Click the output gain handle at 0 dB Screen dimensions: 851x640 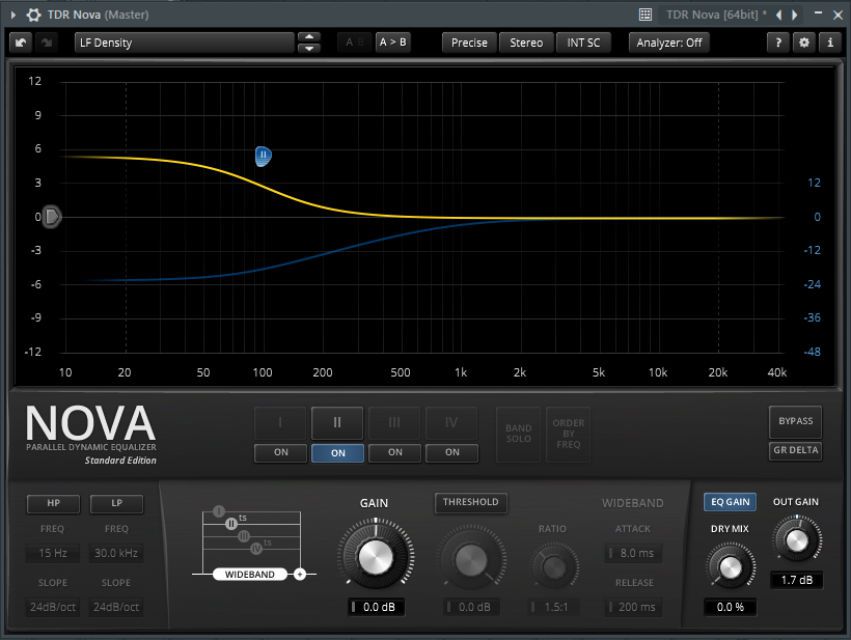point(52,217)
